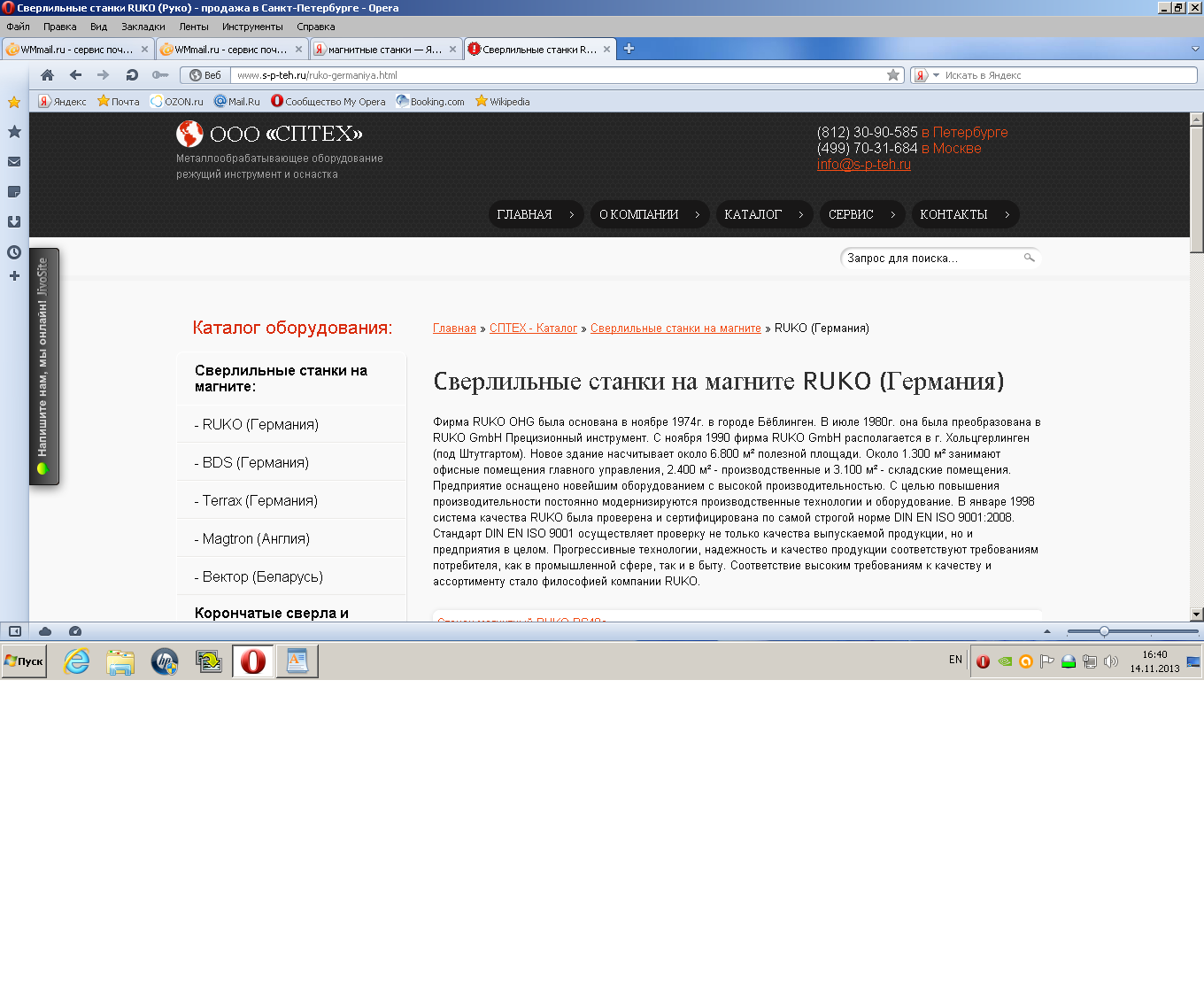1204x997 pixels.
Task: Open СЕРВИС navigation item
Action: click(x=862, y=214)
